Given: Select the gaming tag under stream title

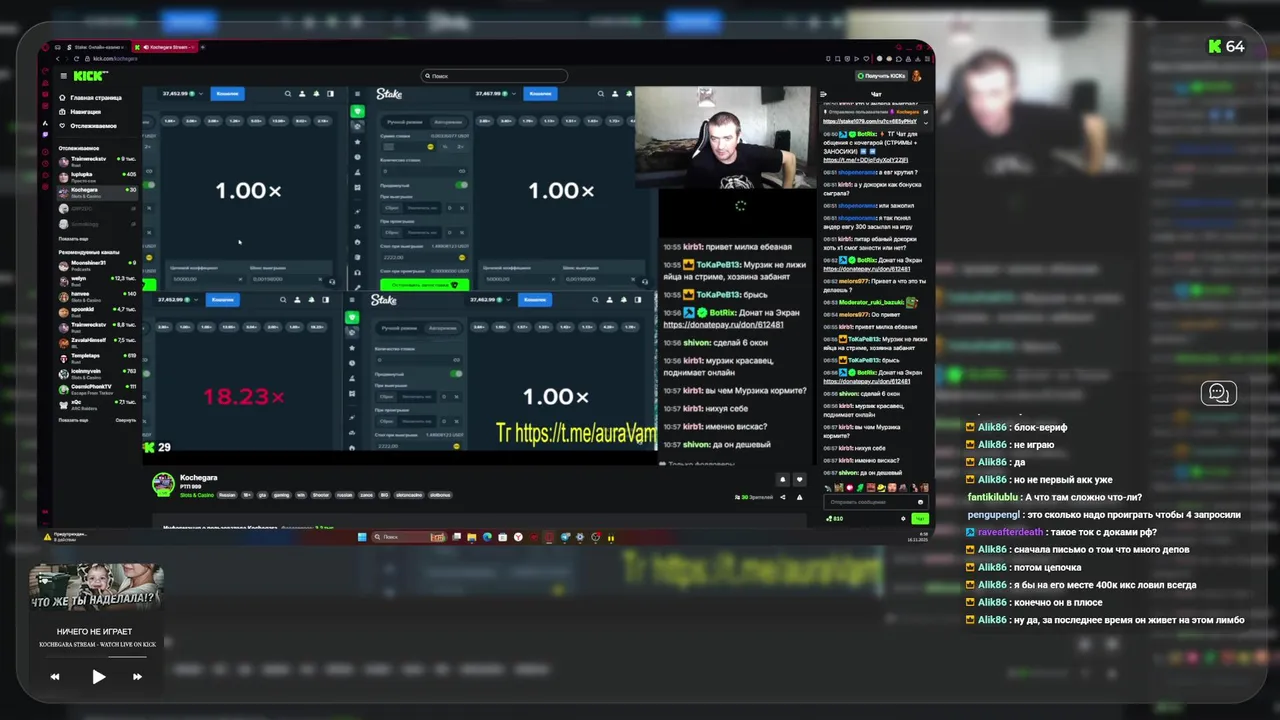Looking at the screenshot, I should tap(284, 495).
